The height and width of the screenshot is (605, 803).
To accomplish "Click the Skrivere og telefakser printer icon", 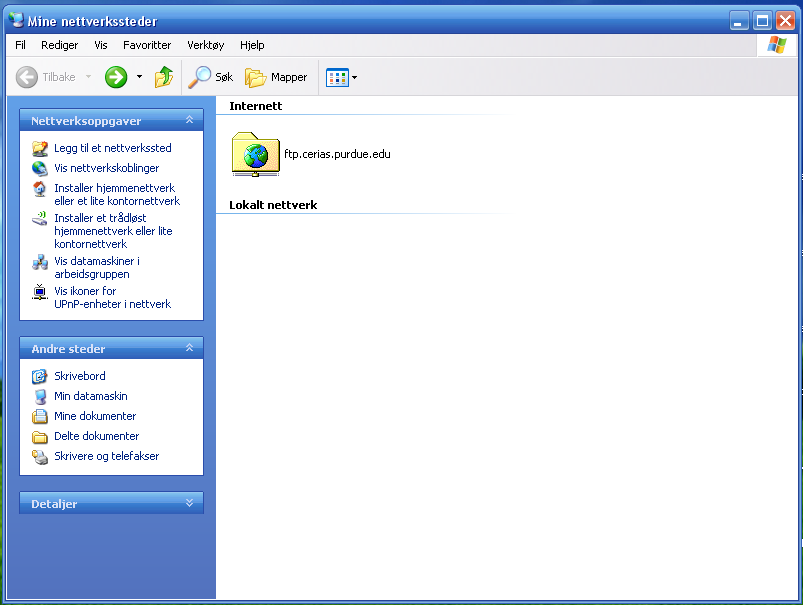I will tap(40, 457).
